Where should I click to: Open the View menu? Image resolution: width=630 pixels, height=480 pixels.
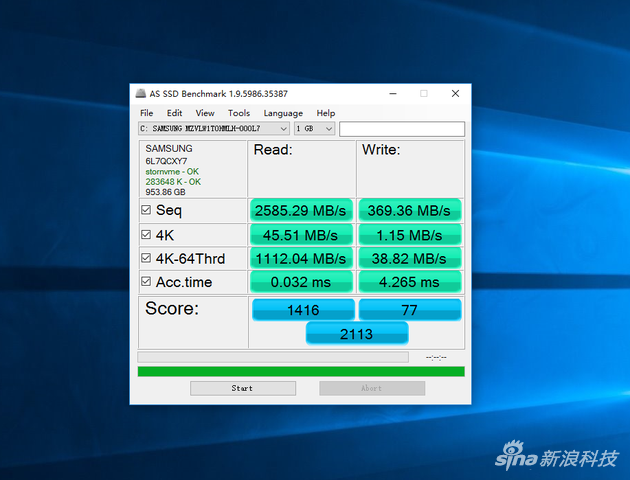click(205, 113)
